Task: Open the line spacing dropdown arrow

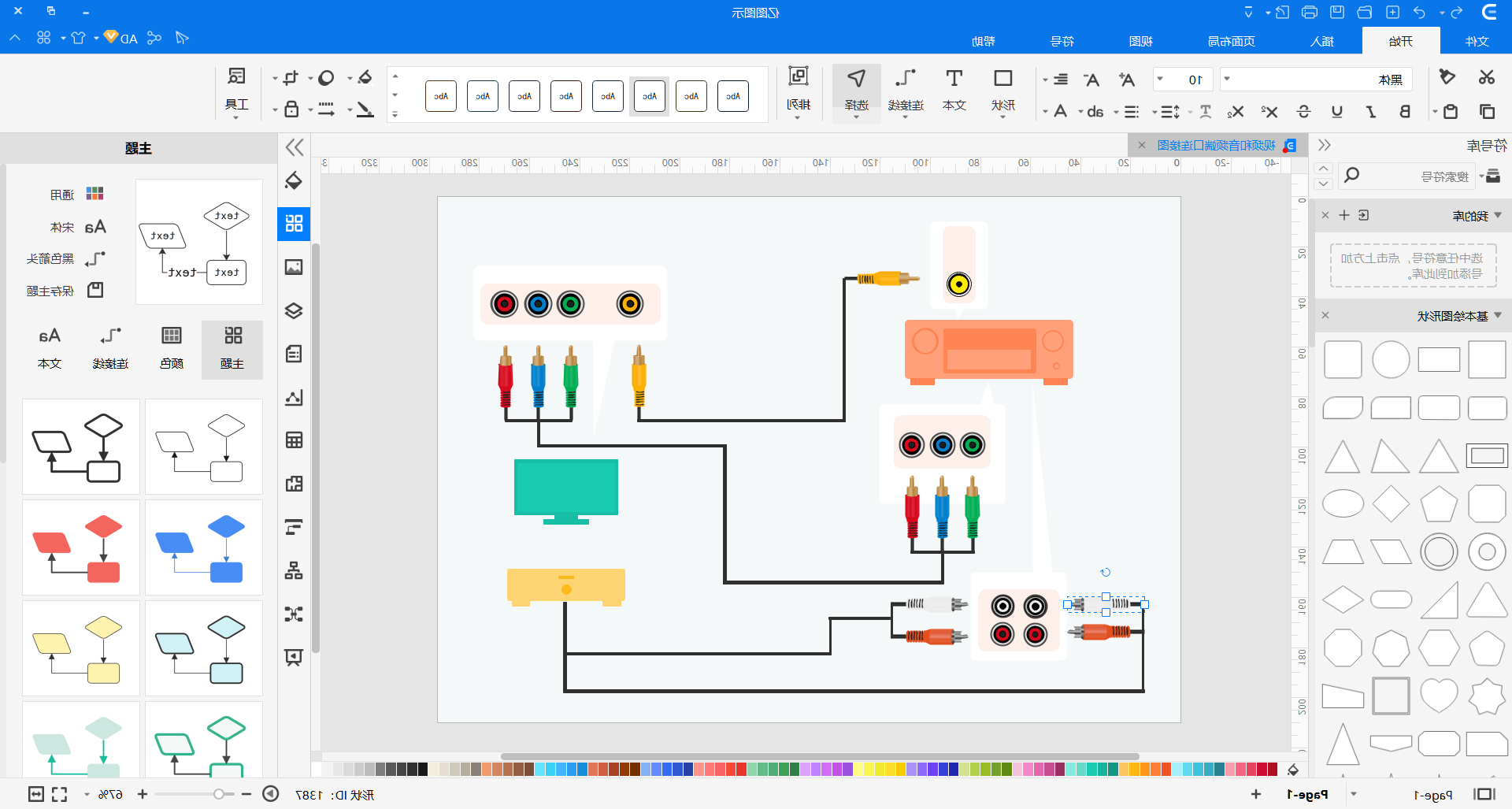Action: tap(1154, 112)
